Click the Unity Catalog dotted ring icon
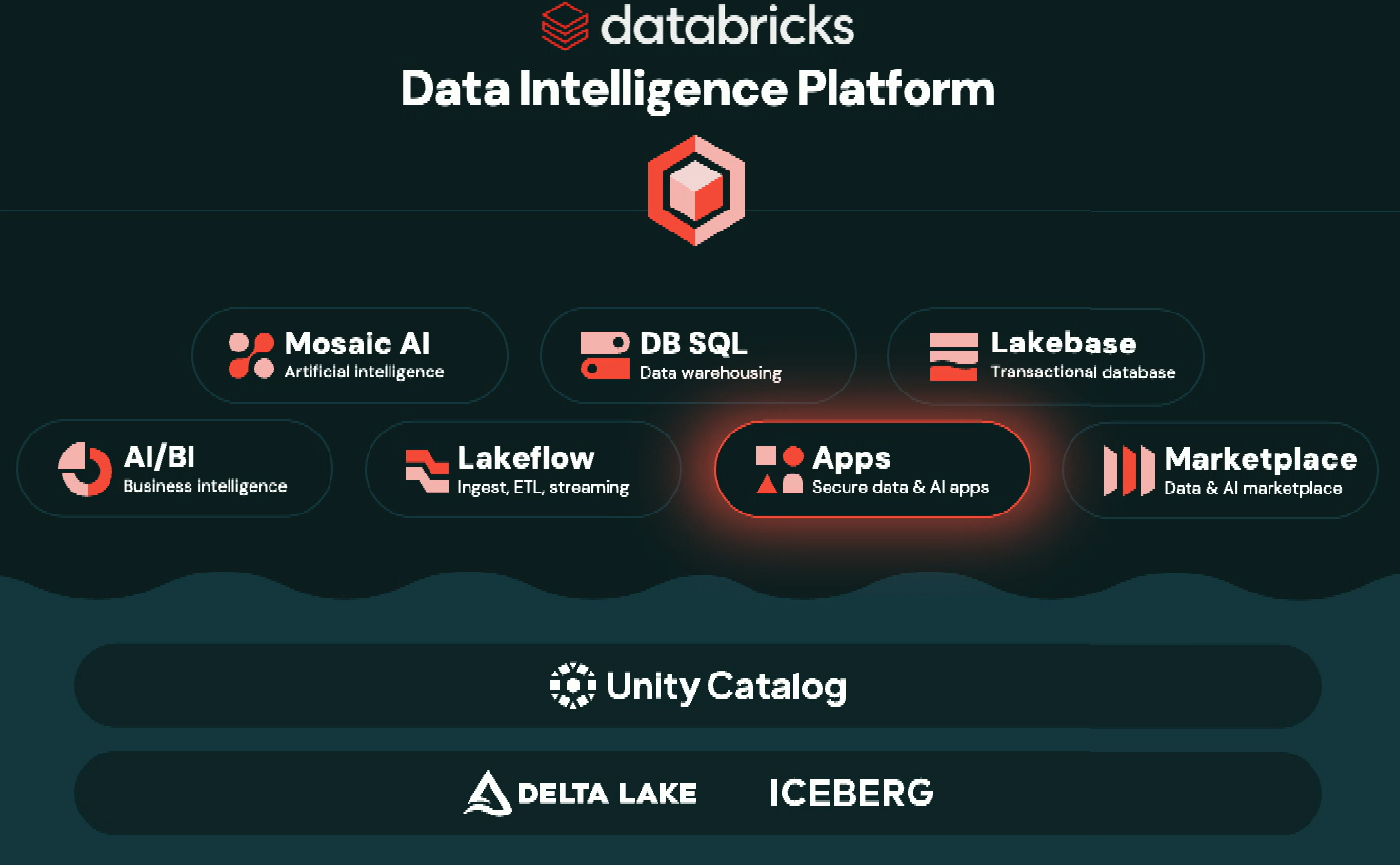This screenshot has width=1400, height=865. click(572, 686)
